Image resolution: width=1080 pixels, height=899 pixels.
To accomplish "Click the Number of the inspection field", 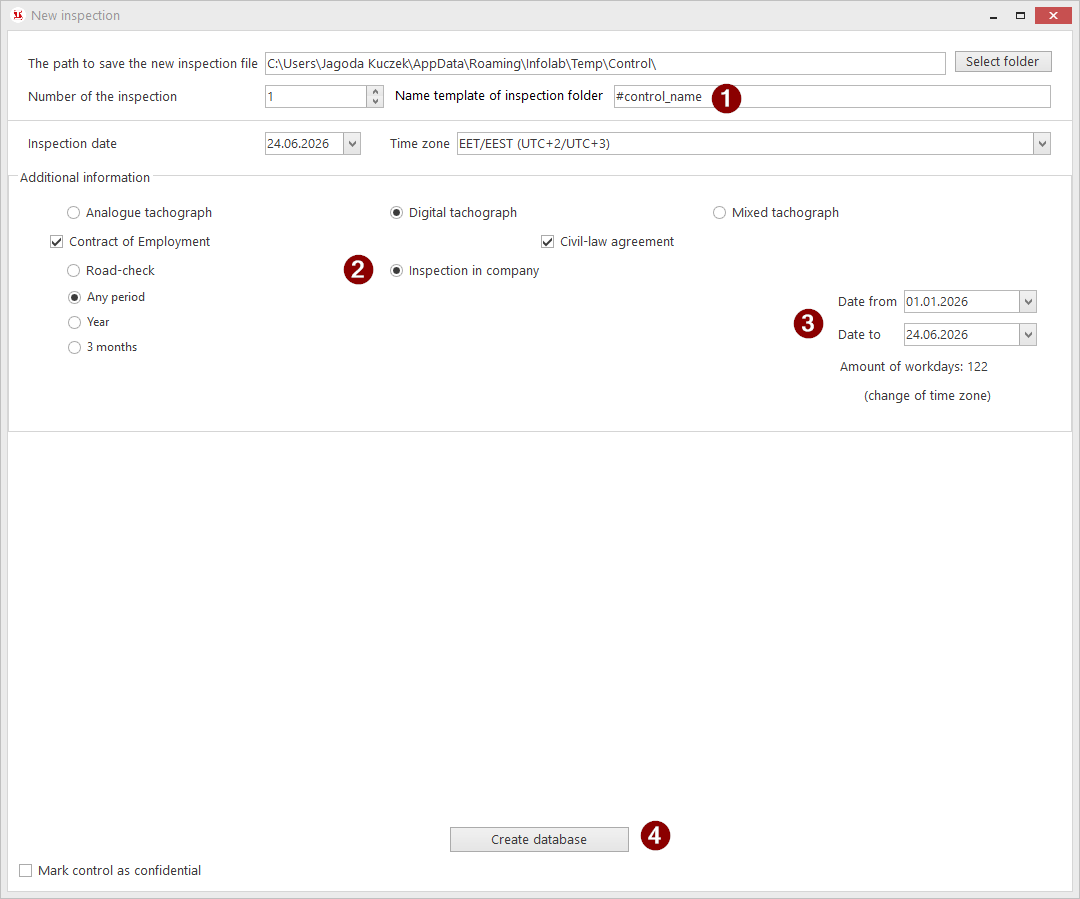I will click(315, 96).
